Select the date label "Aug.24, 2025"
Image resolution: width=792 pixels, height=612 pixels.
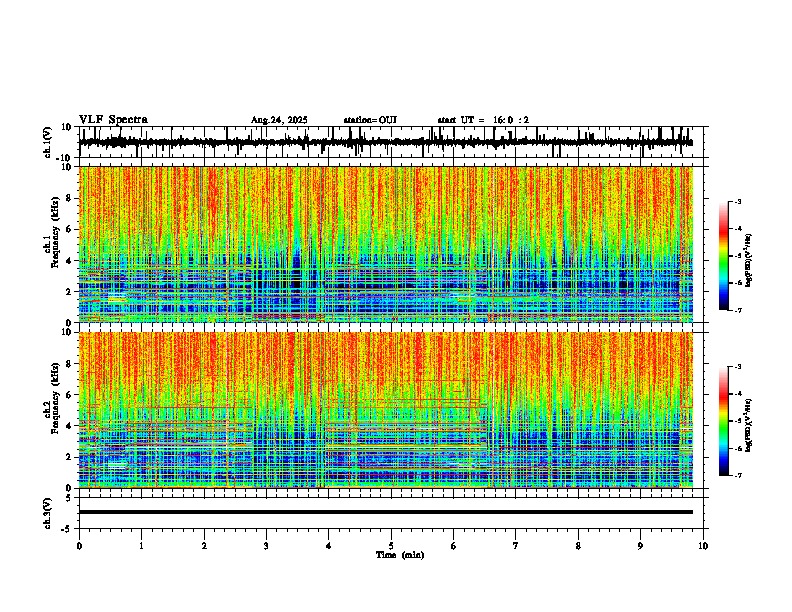point(279,120)
